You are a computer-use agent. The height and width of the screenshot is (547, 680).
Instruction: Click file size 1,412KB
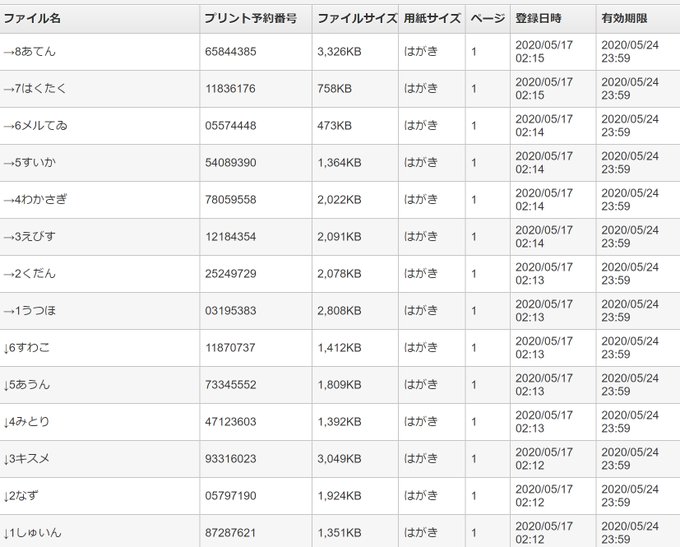339,348
